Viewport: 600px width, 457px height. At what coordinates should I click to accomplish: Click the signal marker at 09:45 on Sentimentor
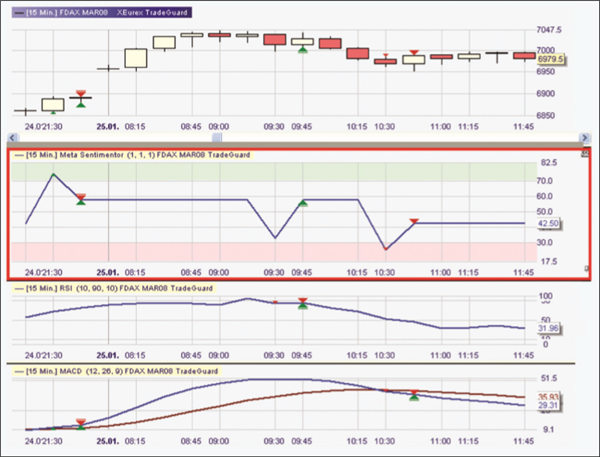point(302,203)
